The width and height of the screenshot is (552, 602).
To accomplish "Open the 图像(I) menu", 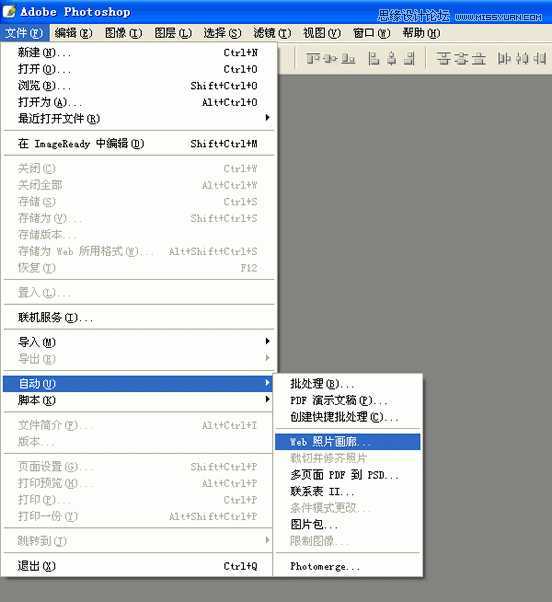I will point(123,33).
